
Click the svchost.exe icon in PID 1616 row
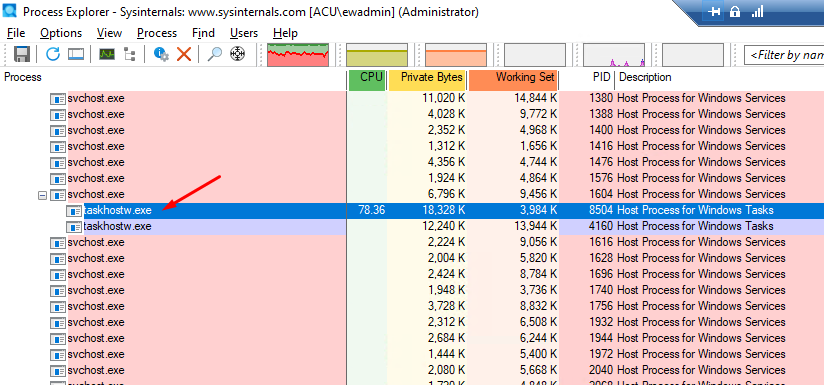[x=58, y=243]
